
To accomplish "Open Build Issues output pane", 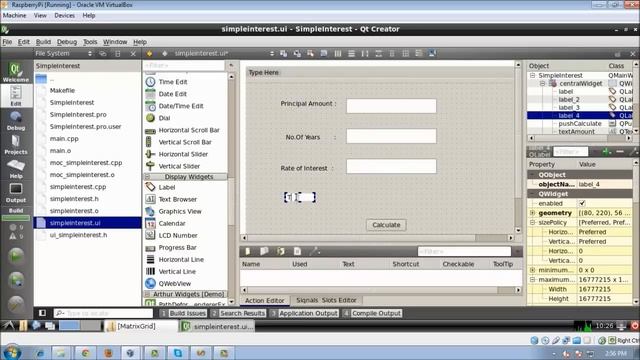I will (x=184, y=313).
